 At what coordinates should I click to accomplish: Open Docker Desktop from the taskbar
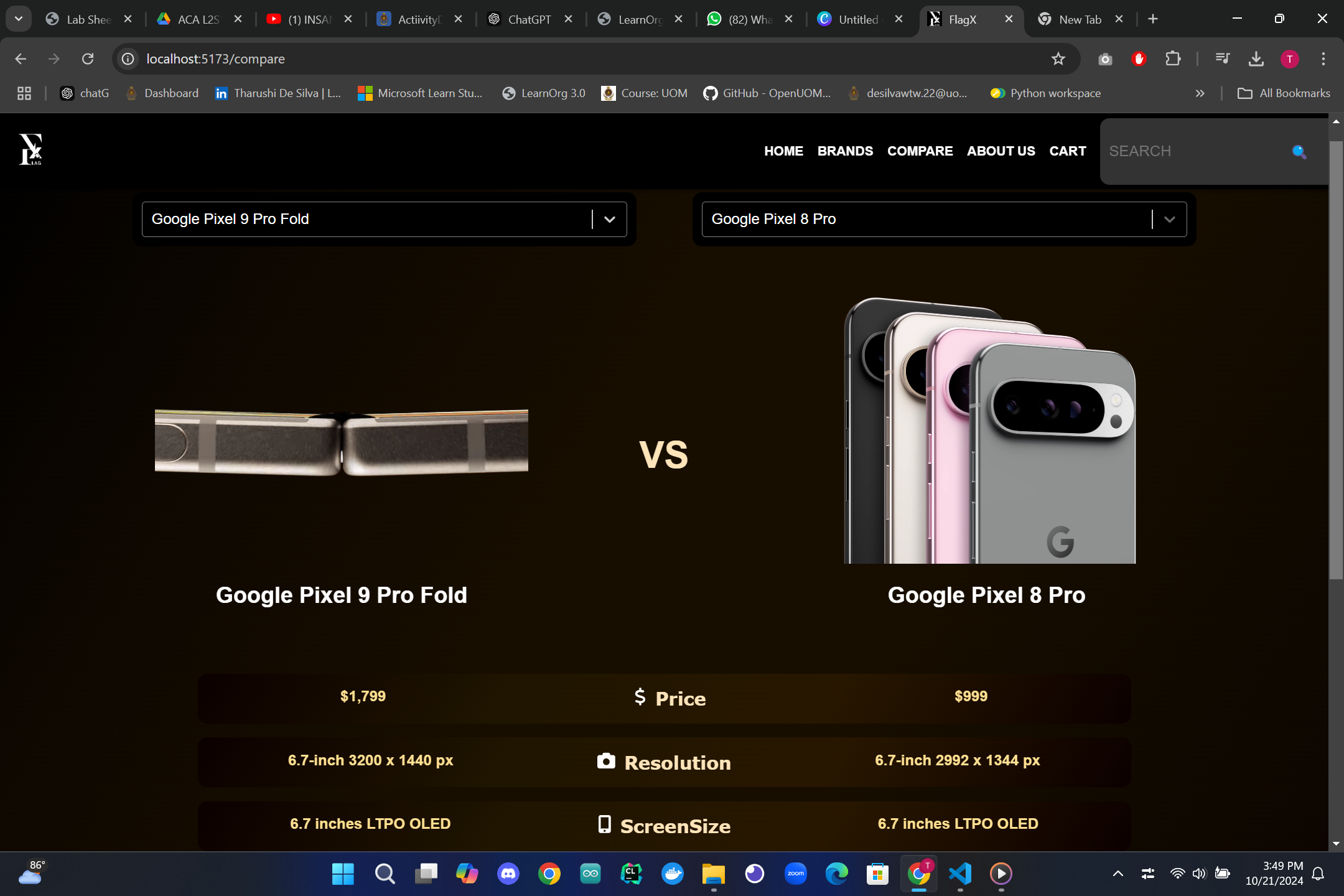click(672, 874)
